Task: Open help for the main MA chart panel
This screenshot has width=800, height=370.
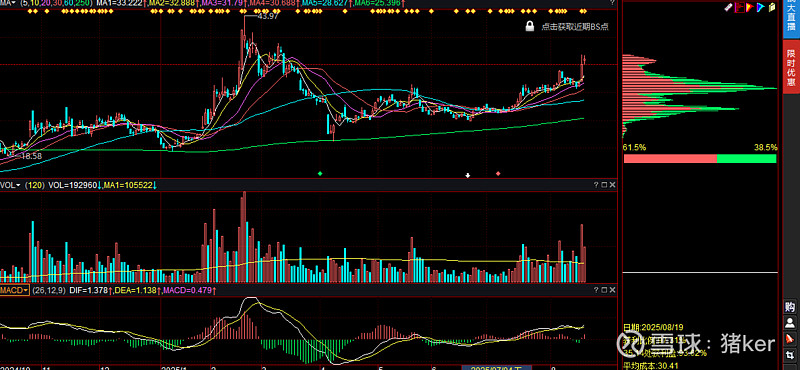Action: [x=612, y=3]
